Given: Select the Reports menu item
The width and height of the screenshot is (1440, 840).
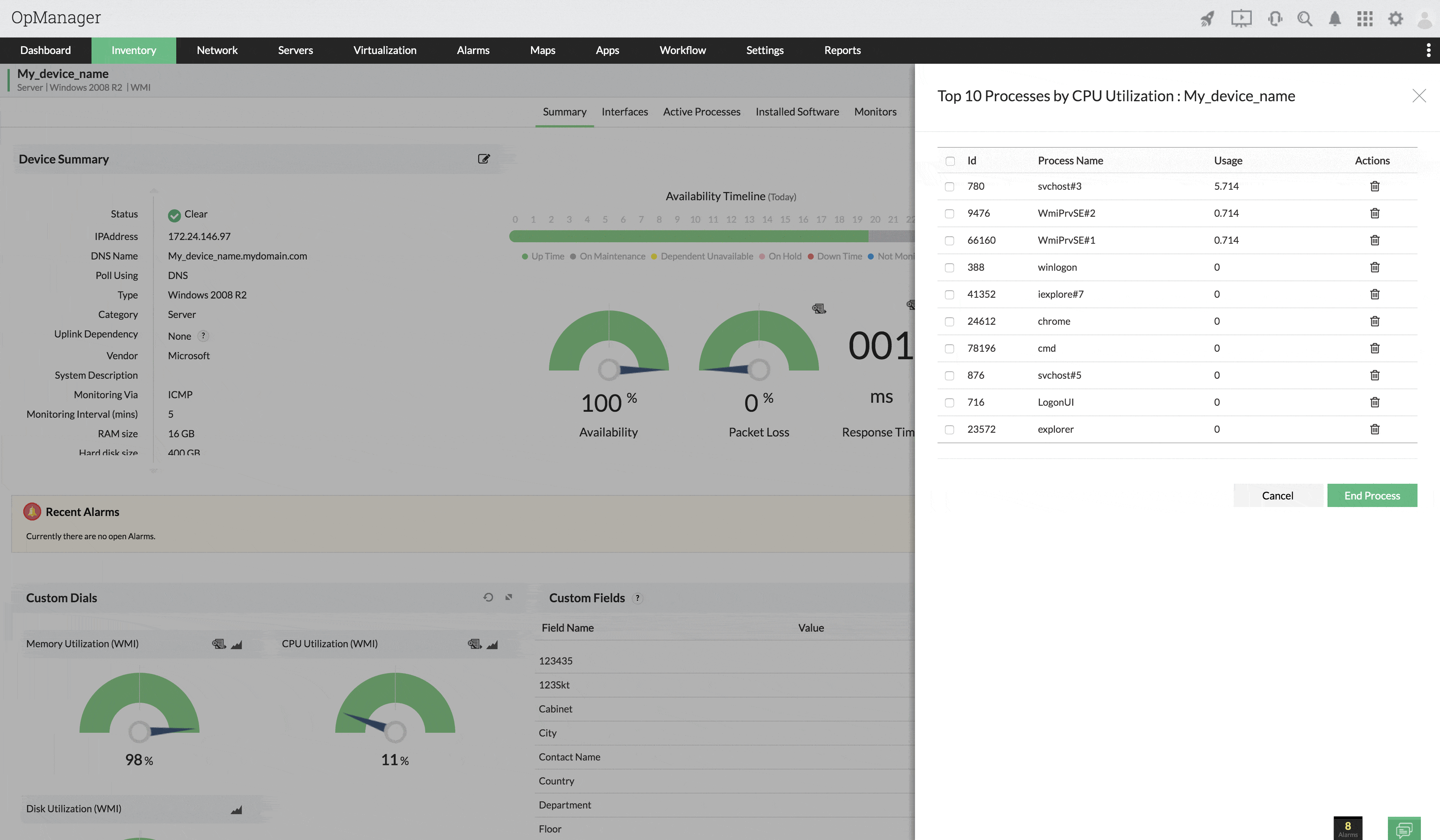Looking at the screenshot, I should [x=842, y=50].
